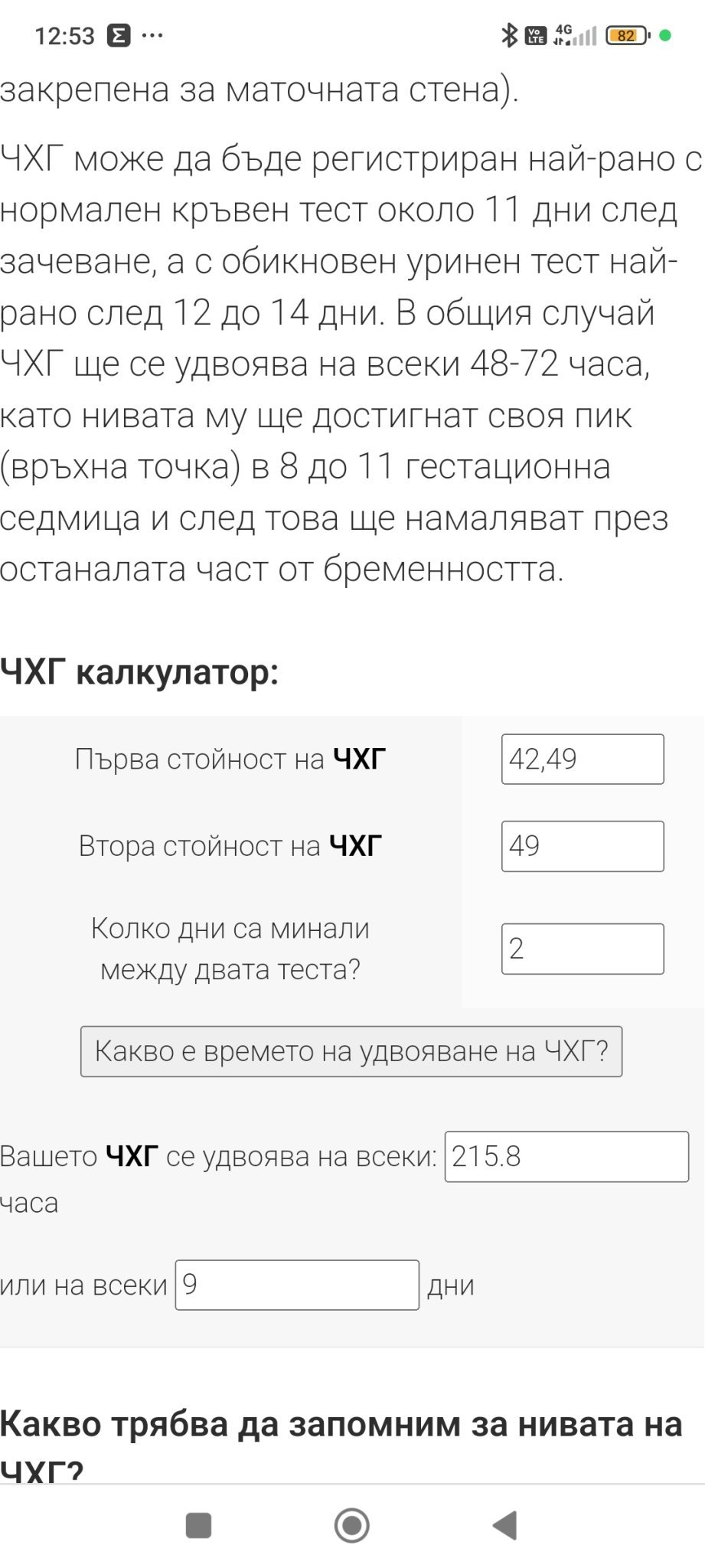Tap the 4G signal strength icon
The height and width of the screenshot is (1568, 705).
(x=574, y=35)
